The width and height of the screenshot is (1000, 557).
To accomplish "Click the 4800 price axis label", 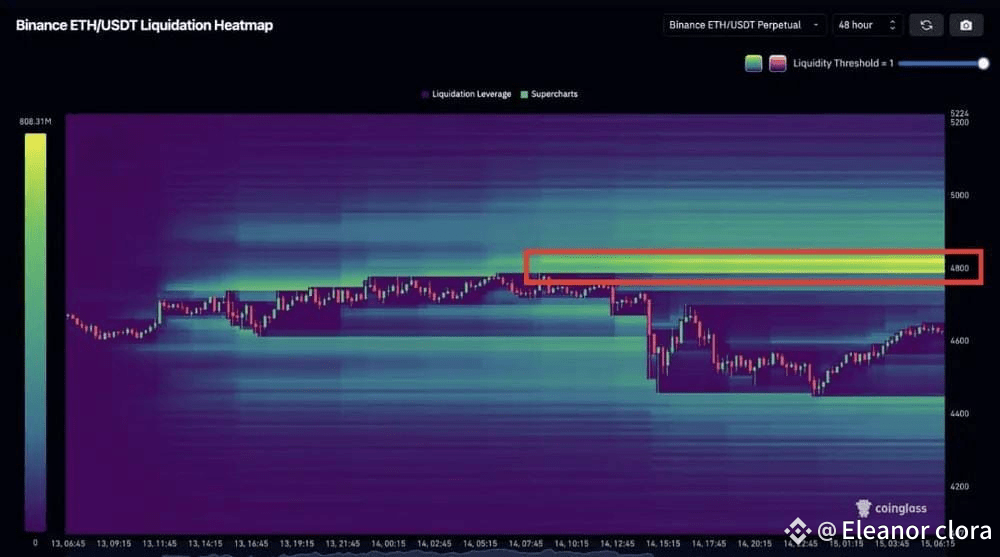I will pyautogui.click(x=959, y=268).
